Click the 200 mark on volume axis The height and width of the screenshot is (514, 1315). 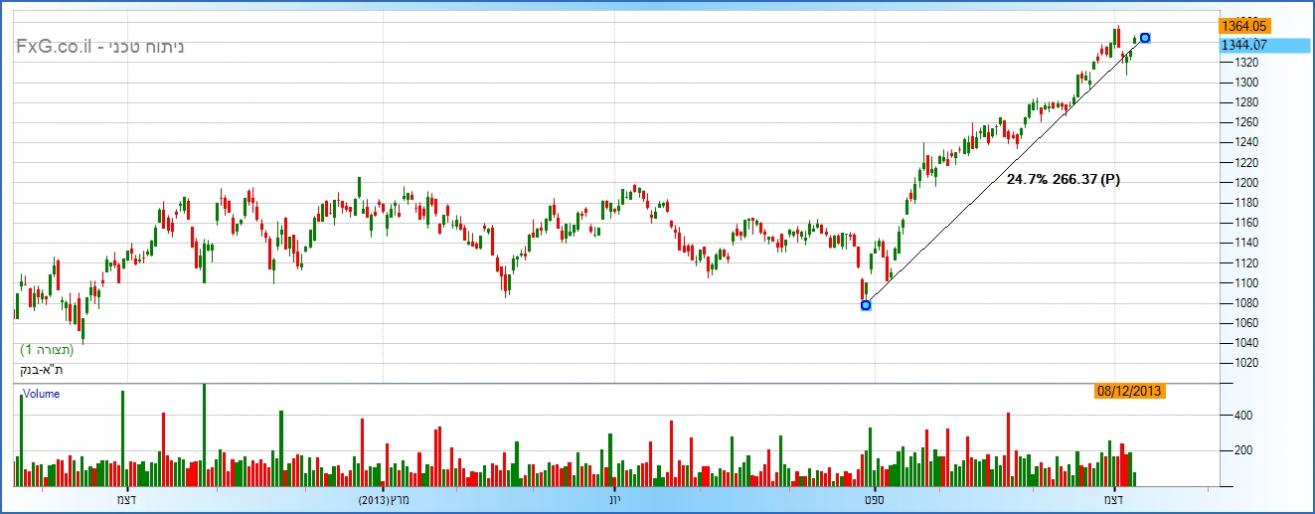tap(1242, 451)
